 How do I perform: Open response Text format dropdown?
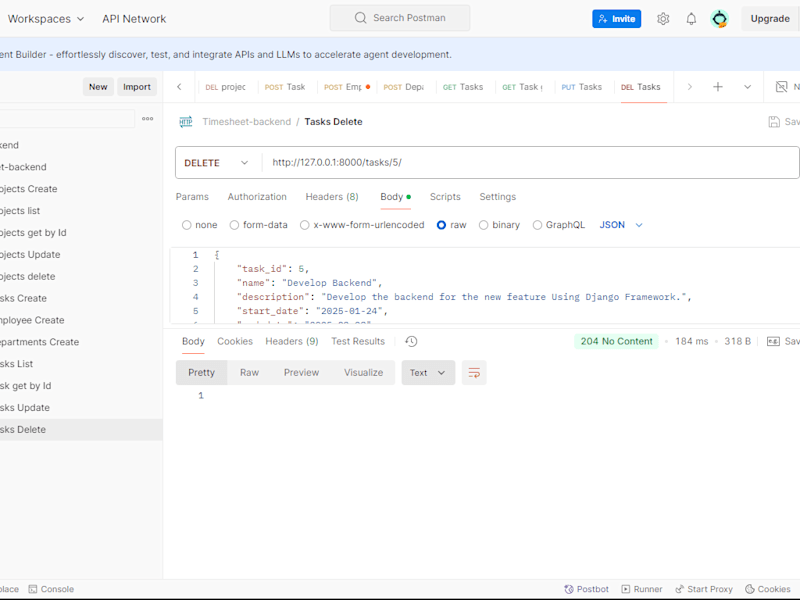point(428,372)
